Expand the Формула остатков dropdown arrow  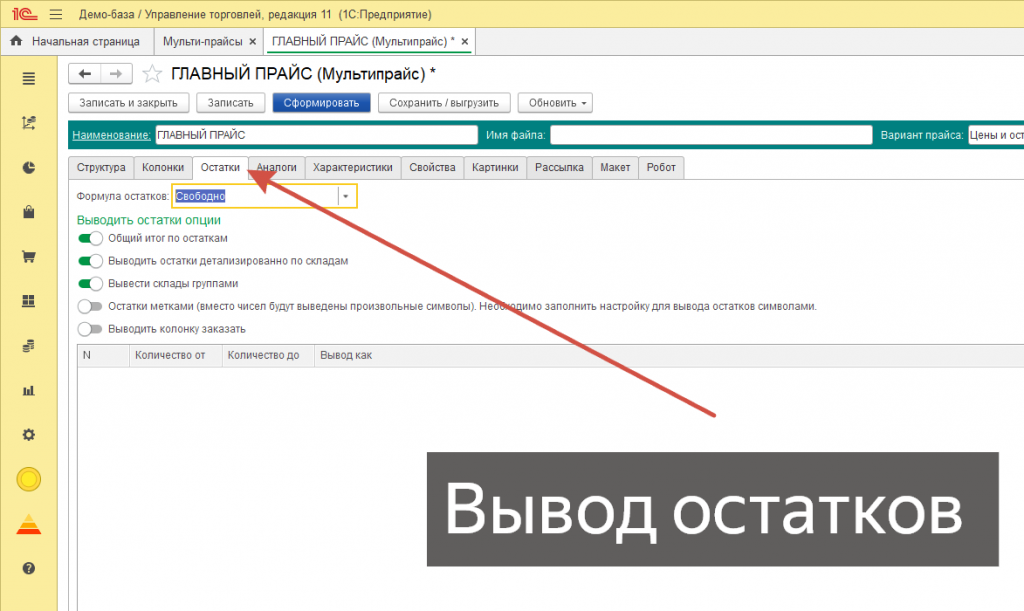click(x=346, y=196)
